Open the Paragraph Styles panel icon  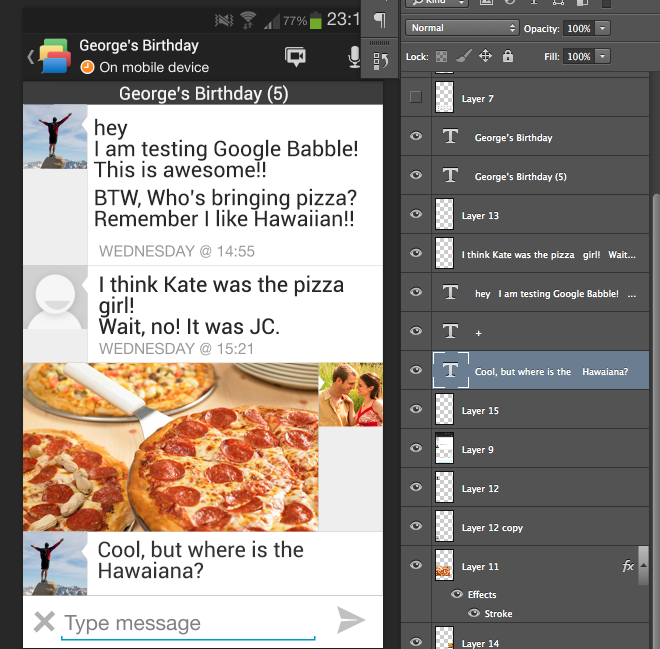pyautogui.click(x=380, y=61)
